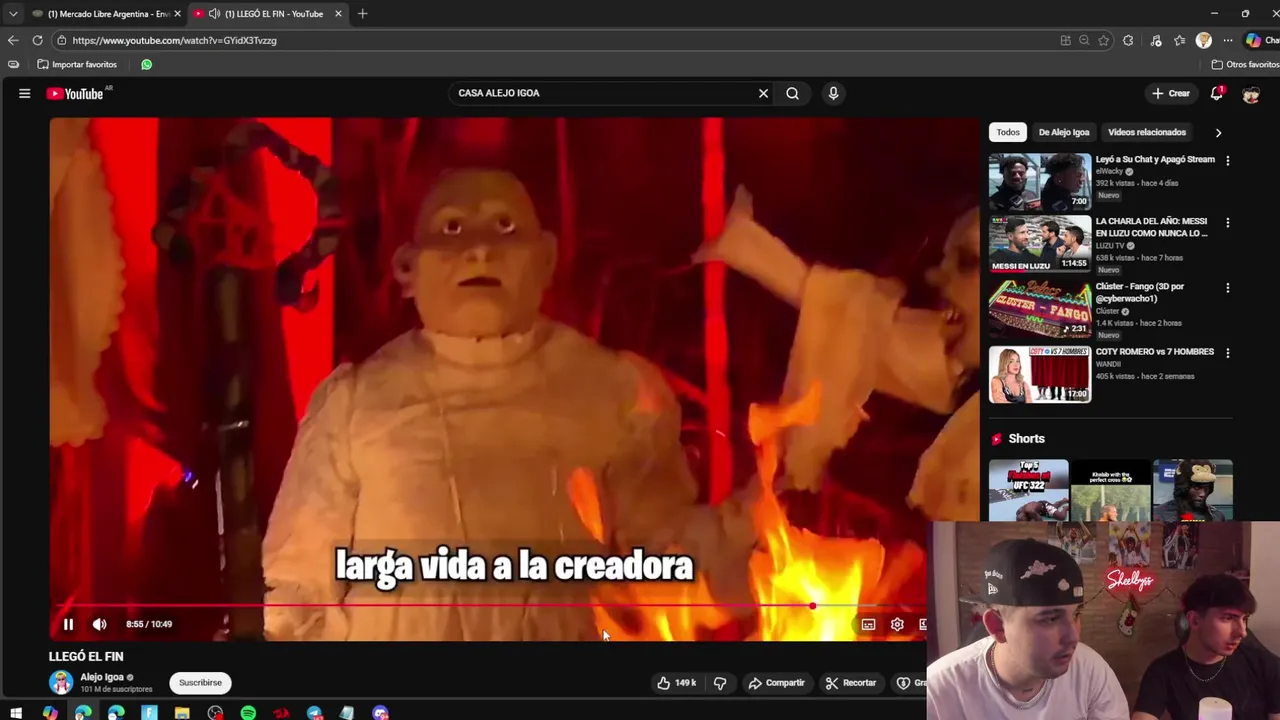Close the Mercado Libre tab
Image resolution: width=1280 pixels, height=720 pixels.
click(x=177, y=14)
